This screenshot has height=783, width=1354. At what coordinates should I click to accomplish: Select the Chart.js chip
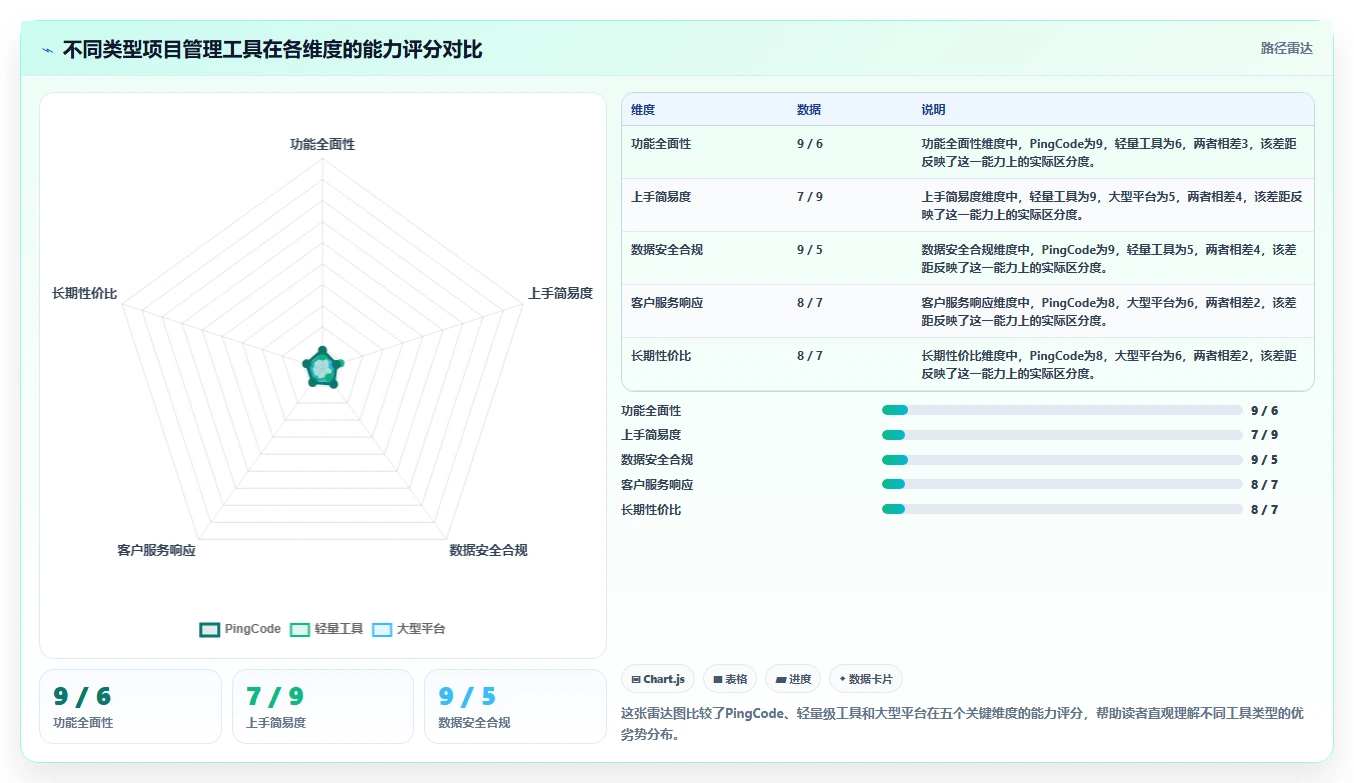coord(658,679)
